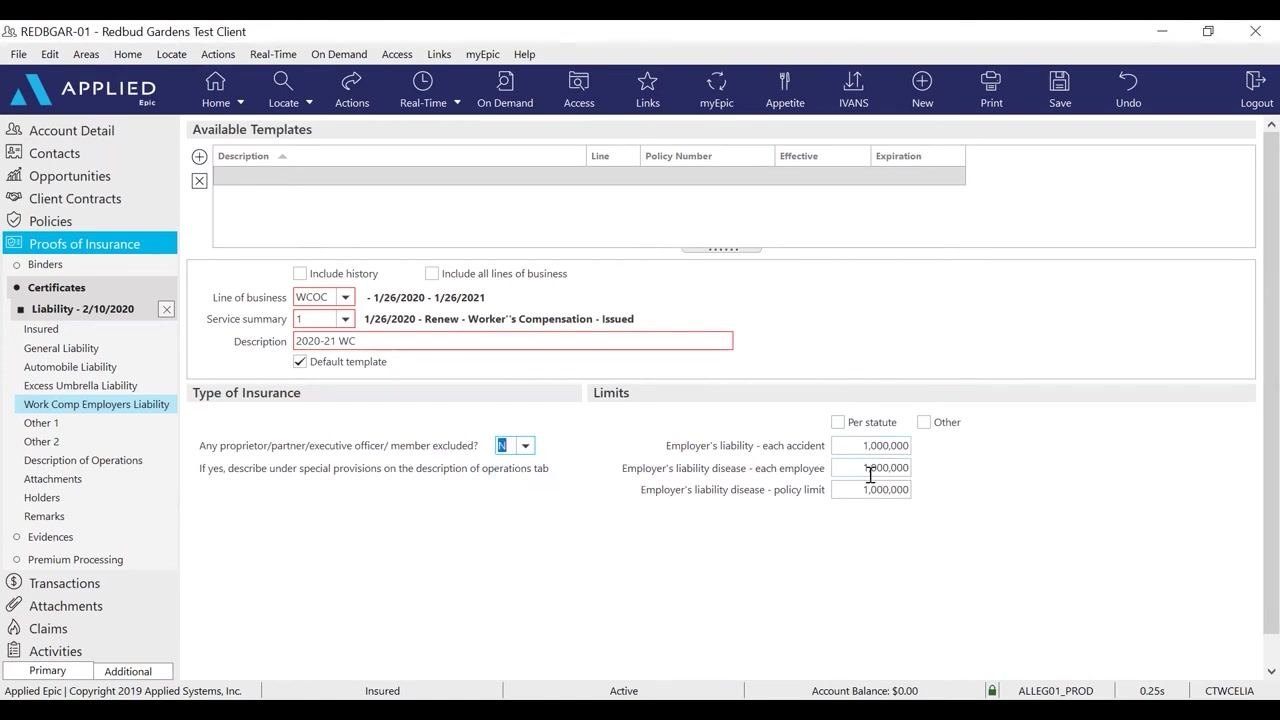
Task: Switch to the Additional tab
Action: [128, 671]
